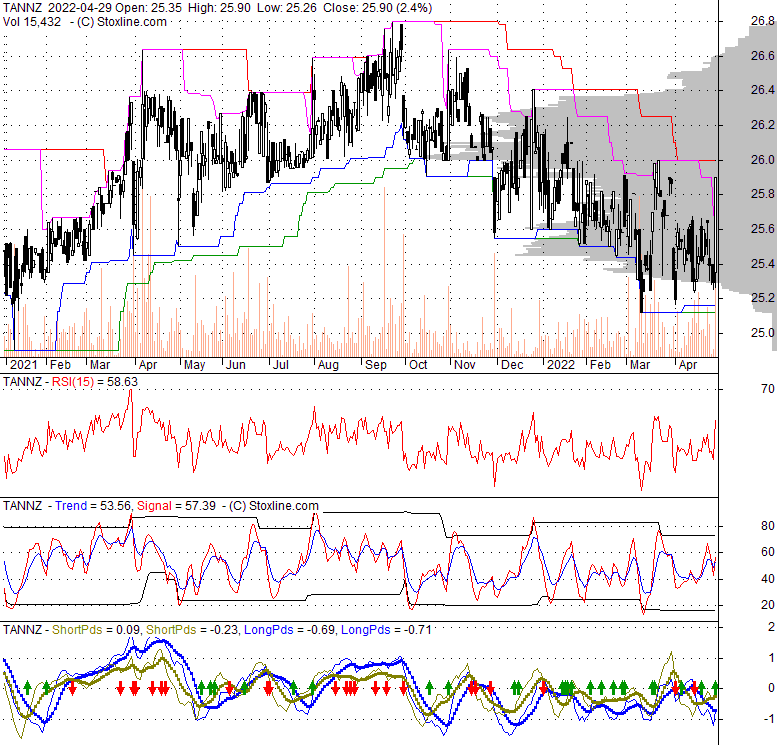Image resolution: width=778 pixels, height=746 pixels.
Task: Click the Oct month label on time axis
Action: click(418, 365)
